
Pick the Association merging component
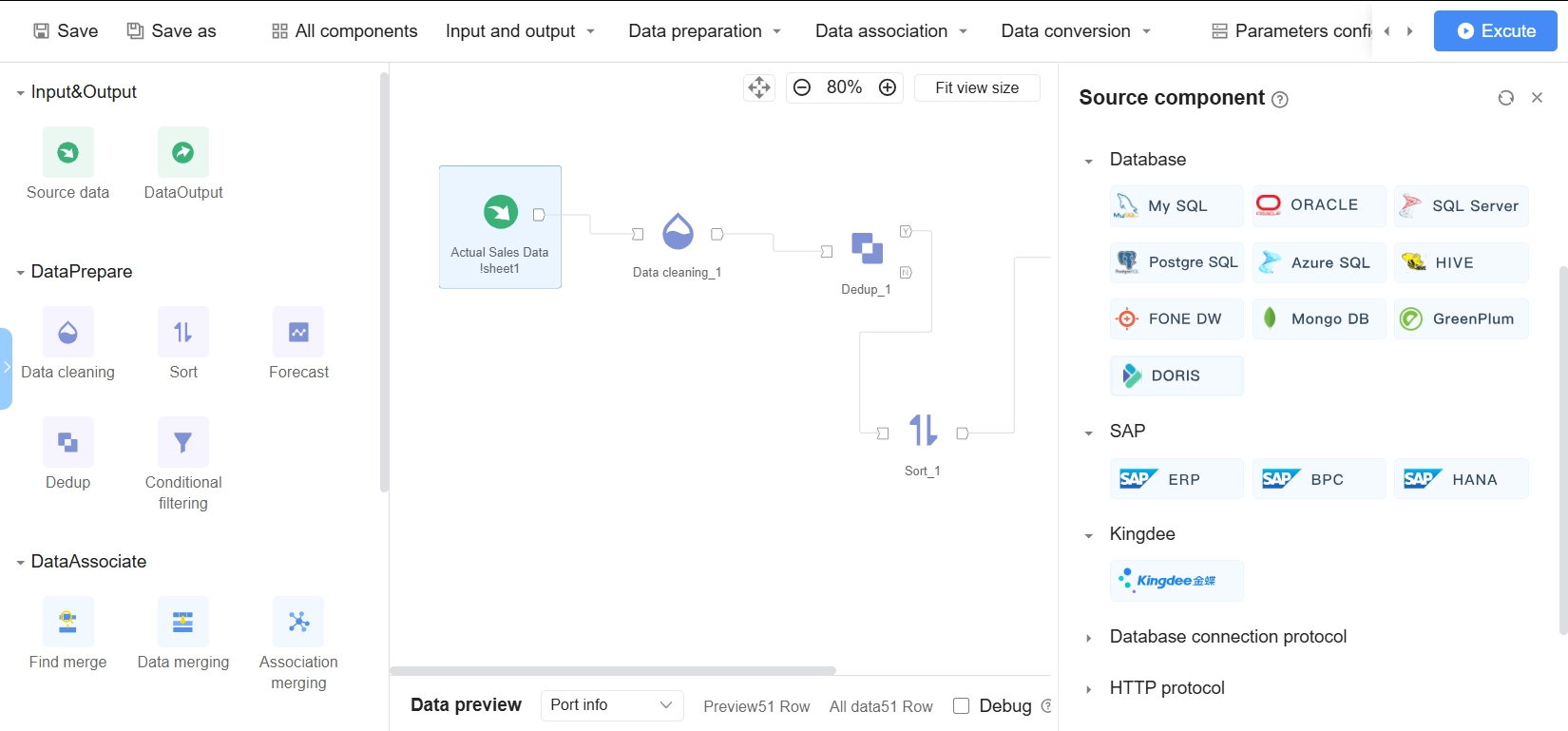tap(298, 622)
